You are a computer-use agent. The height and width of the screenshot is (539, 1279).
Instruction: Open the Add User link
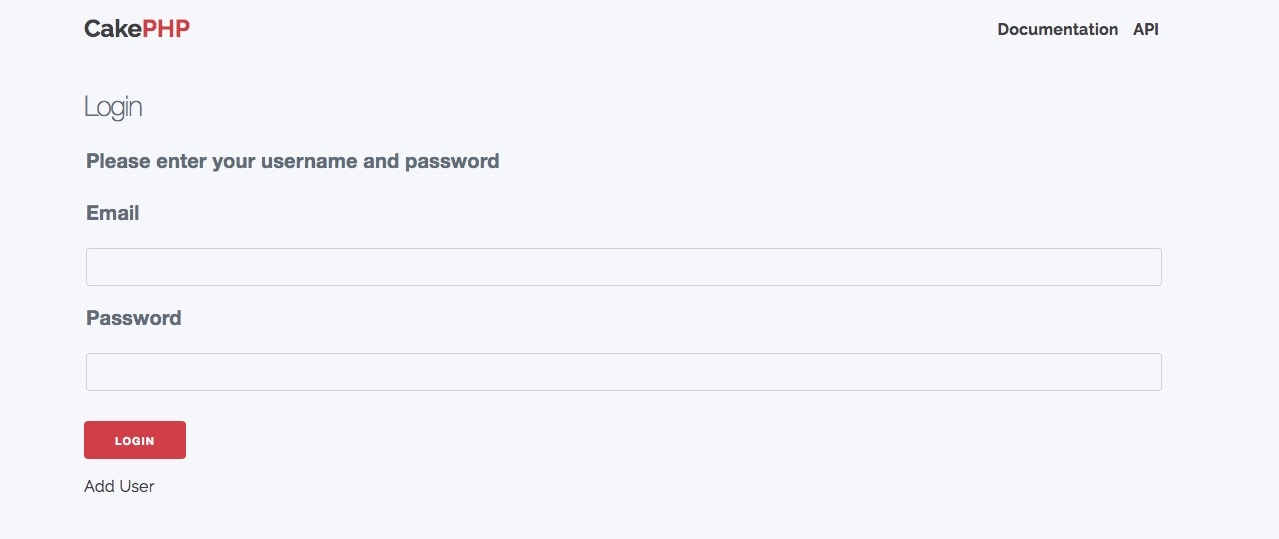(119, 487)
